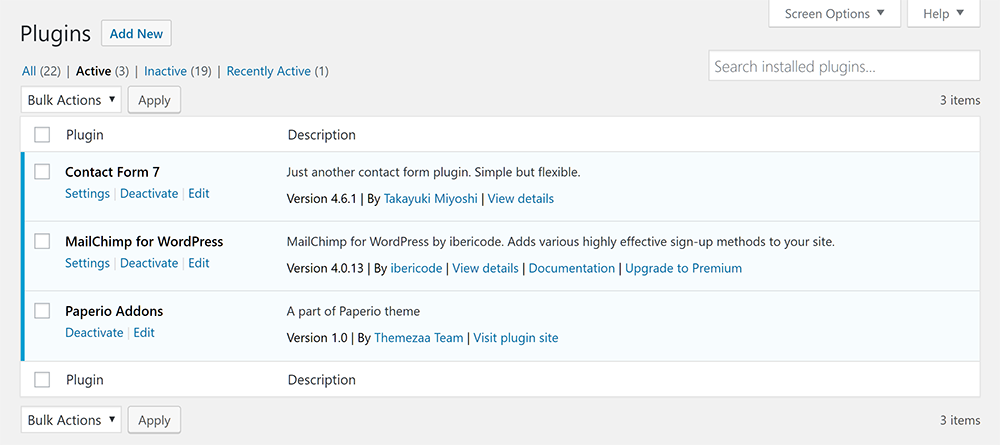The image size is (1000, 445).
Task: Click the top Apply button
Action: [154, 100]
